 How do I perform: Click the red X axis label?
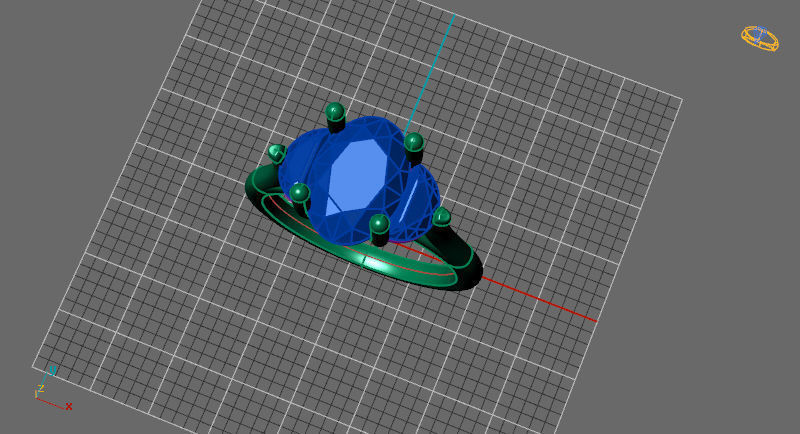[x=68, y=406]
